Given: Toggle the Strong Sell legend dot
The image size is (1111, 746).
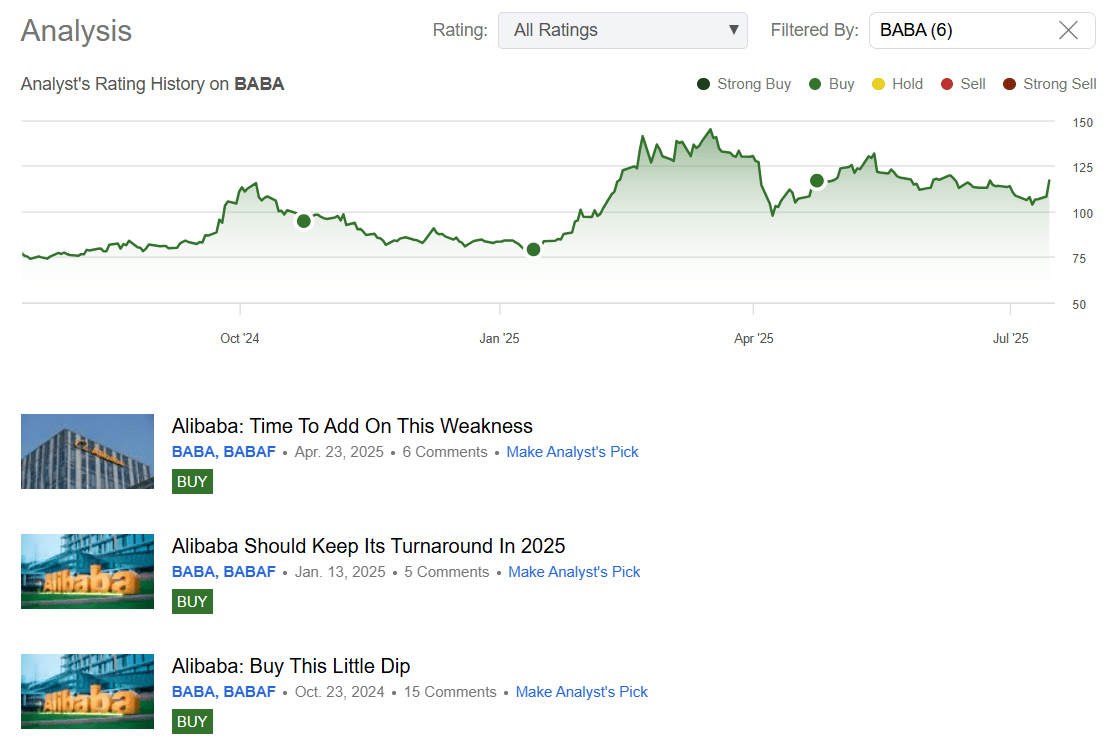Looking at the screenshot, I should [x=1010, y=84].
